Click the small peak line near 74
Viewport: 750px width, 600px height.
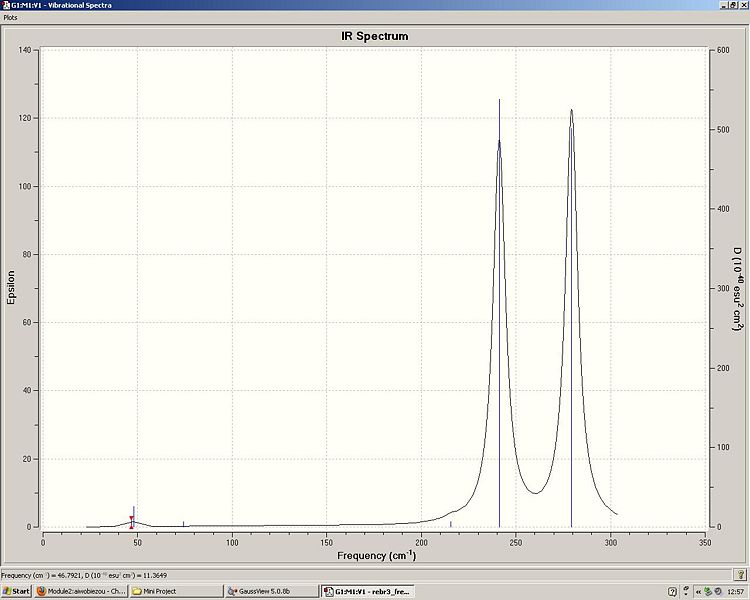click(184, 524)
